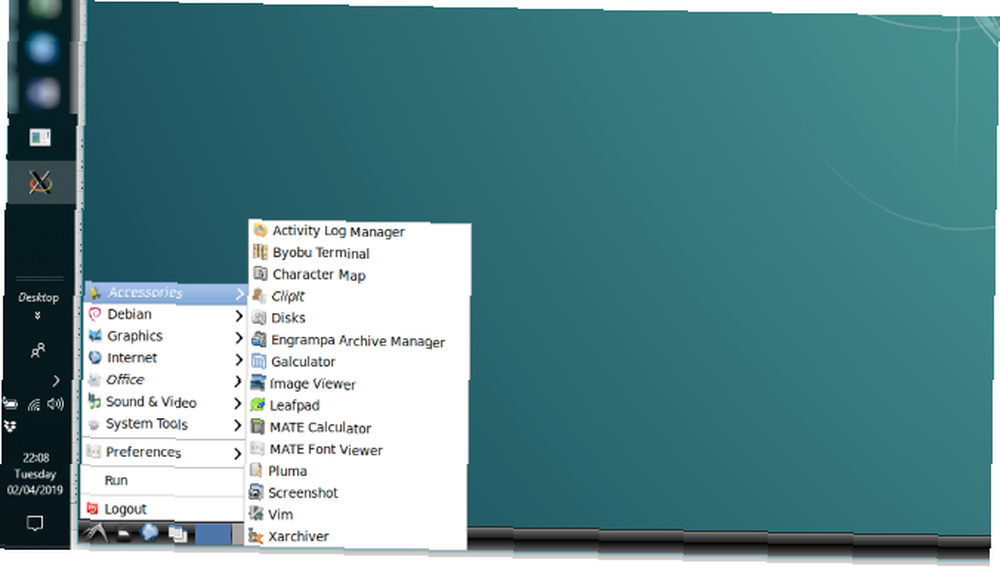Click the MATE Calculator icon
Screen dimensions: 1000x569
[x=258, y=427]
